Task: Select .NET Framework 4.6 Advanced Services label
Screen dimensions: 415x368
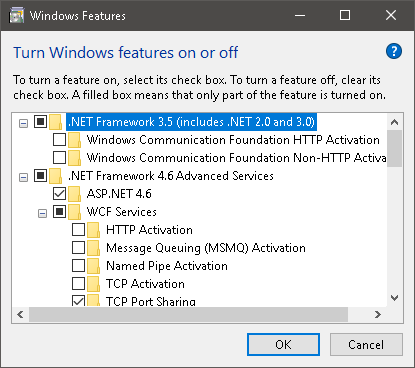Action: click(171, 176)
